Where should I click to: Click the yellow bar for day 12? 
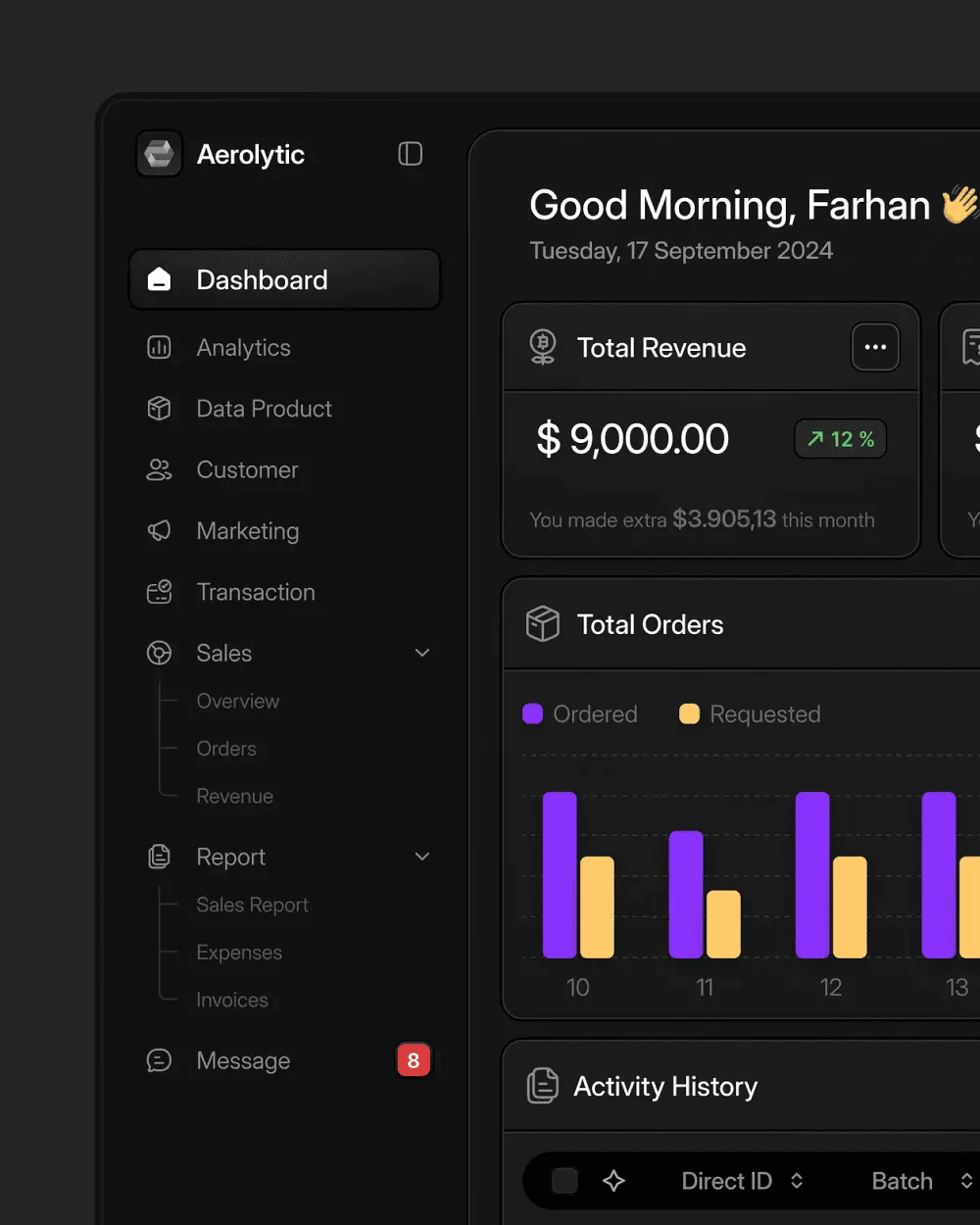coord(850,907)
